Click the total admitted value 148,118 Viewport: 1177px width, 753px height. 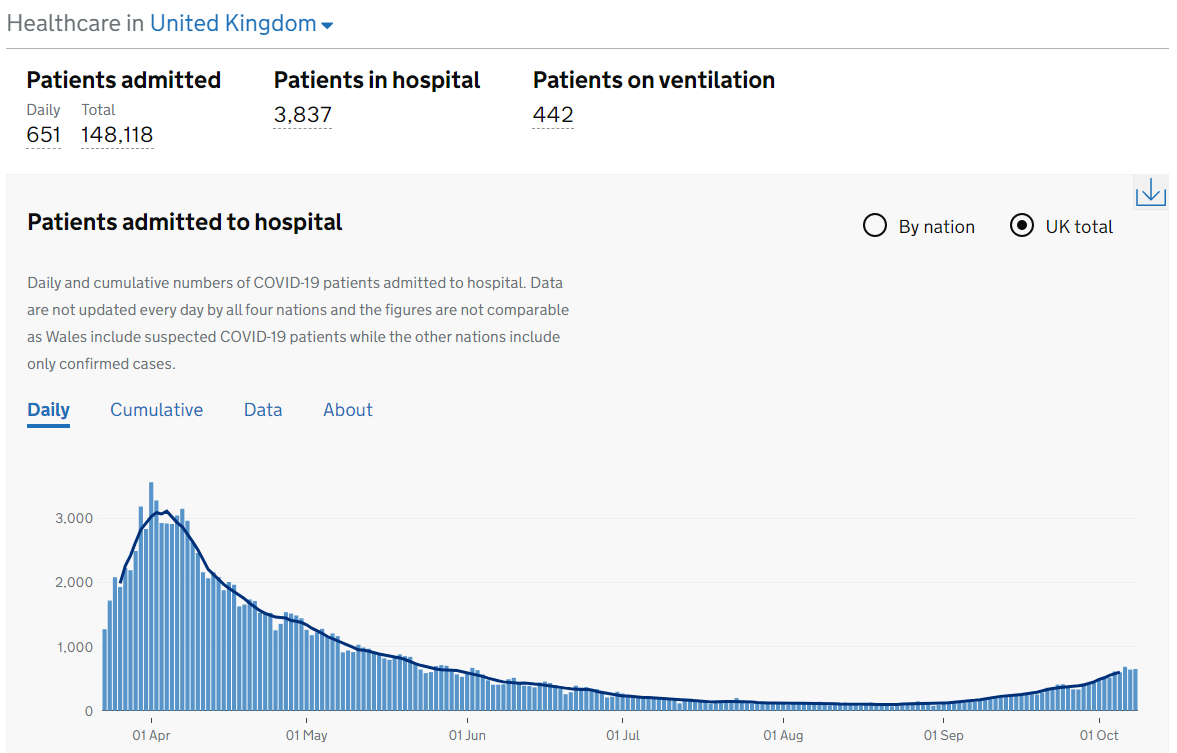coord(117,135)
